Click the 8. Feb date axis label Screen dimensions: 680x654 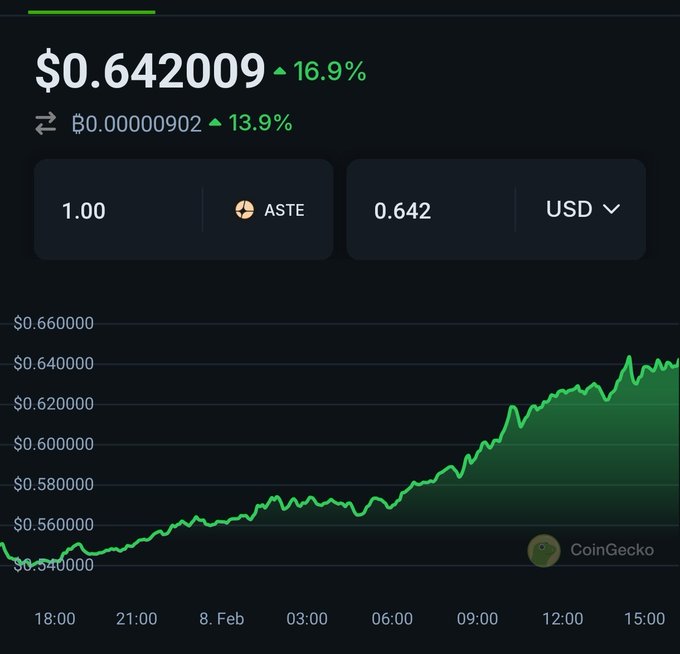click(222, 619)
